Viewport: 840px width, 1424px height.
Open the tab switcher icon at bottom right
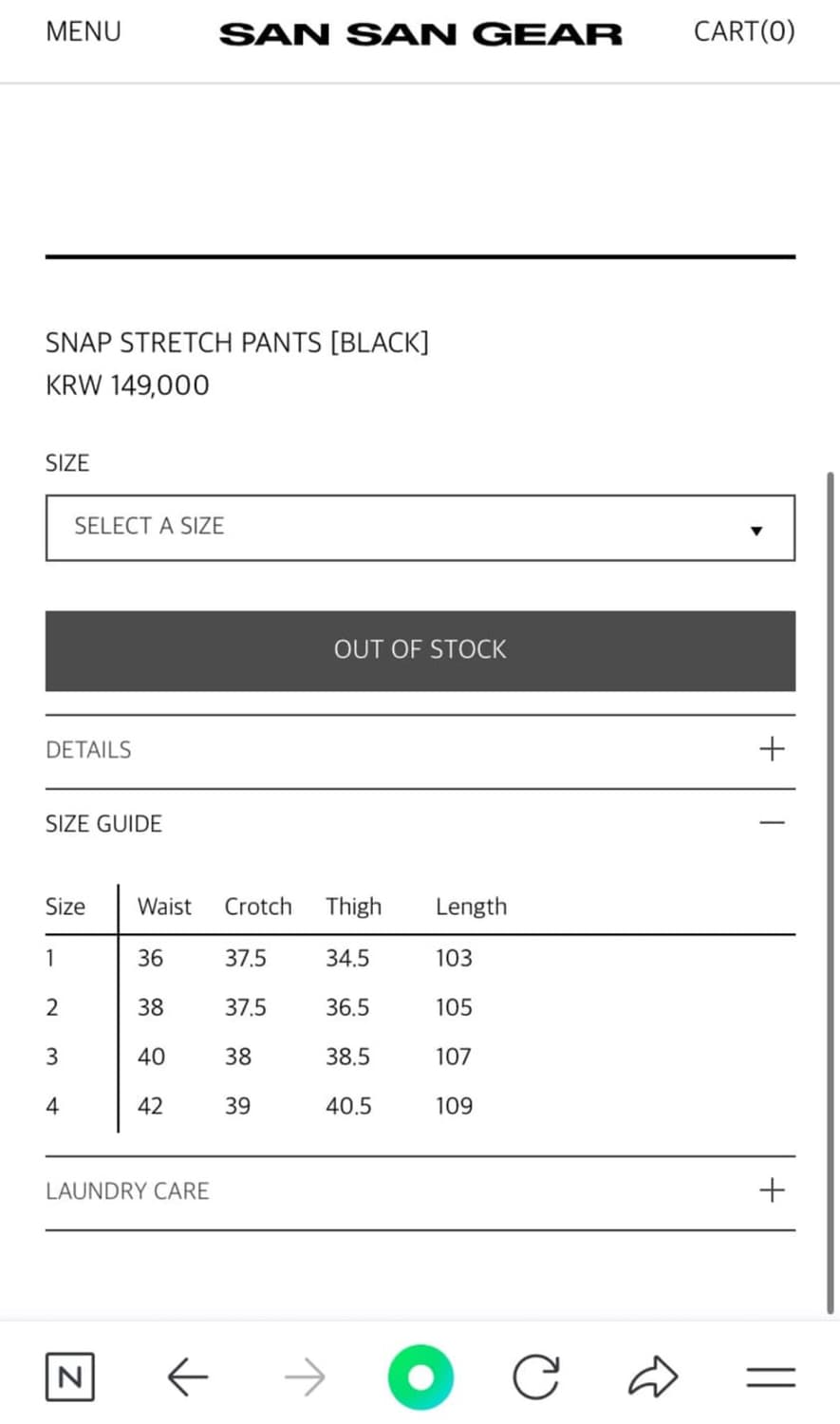point(770,1376)
